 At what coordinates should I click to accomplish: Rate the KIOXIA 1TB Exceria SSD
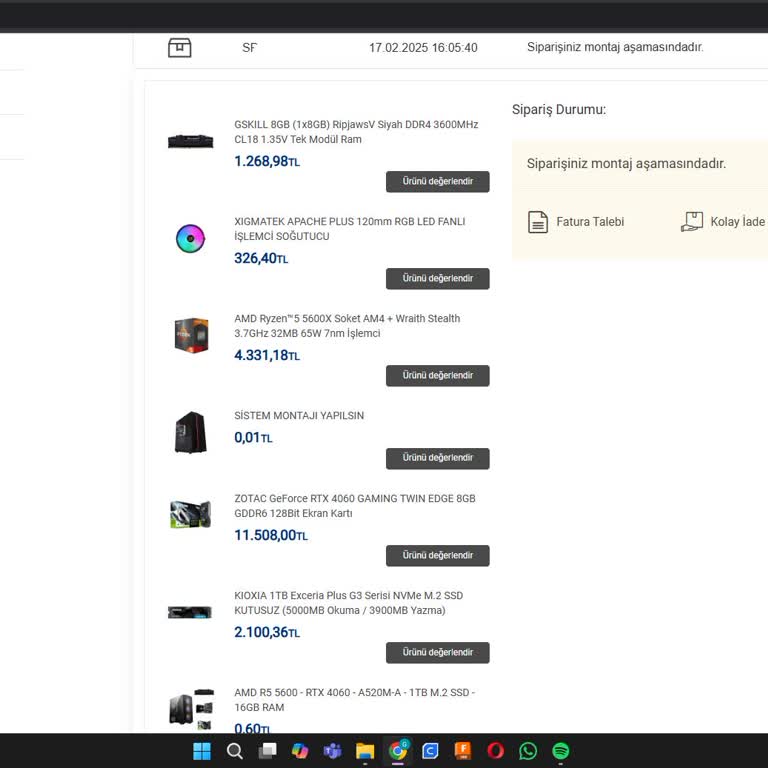(x=437, y=653)
